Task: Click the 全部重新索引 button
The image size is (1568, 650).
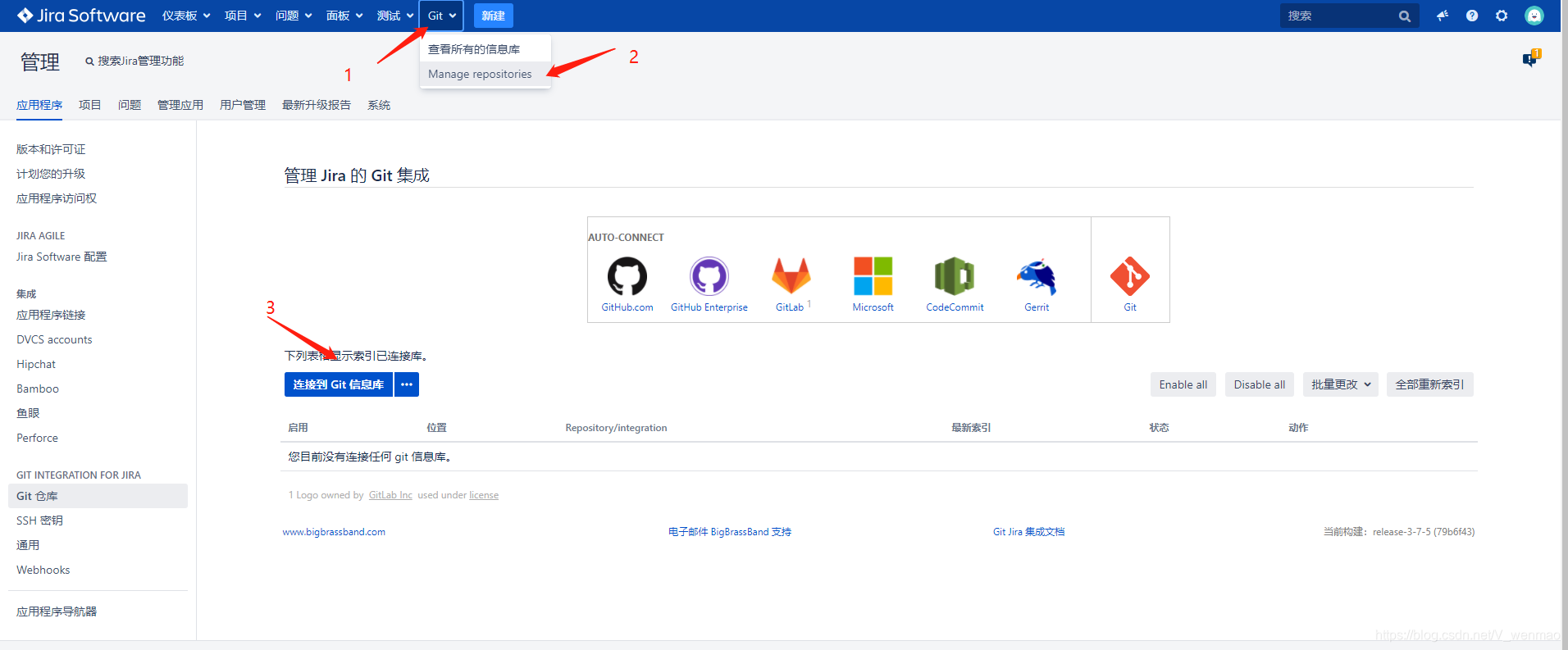Action: (x=1430, y=384)
